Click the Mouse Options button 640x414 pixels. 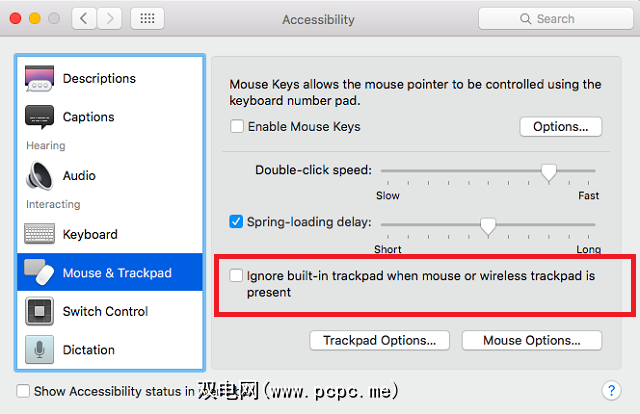point(531,340)
